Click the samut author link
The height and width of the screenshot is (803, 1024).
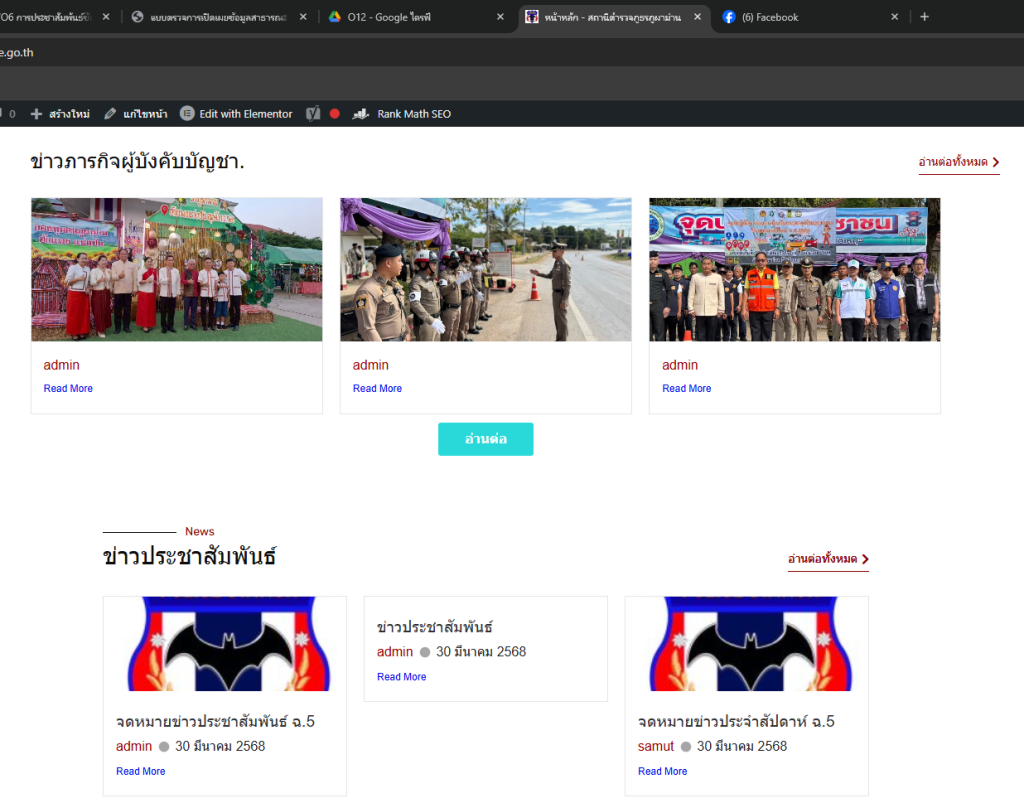[x=655, y=746]
